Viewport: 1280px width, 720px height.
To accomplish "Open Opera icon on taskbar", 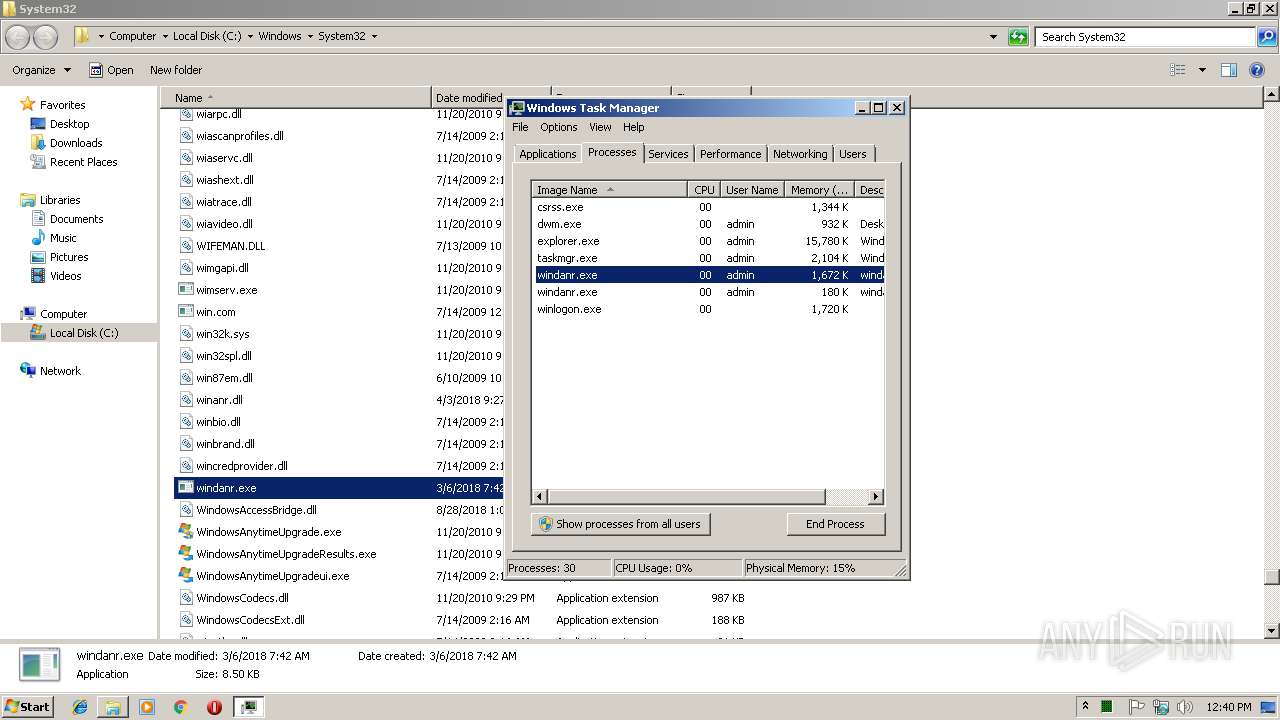I will point(214,707).
